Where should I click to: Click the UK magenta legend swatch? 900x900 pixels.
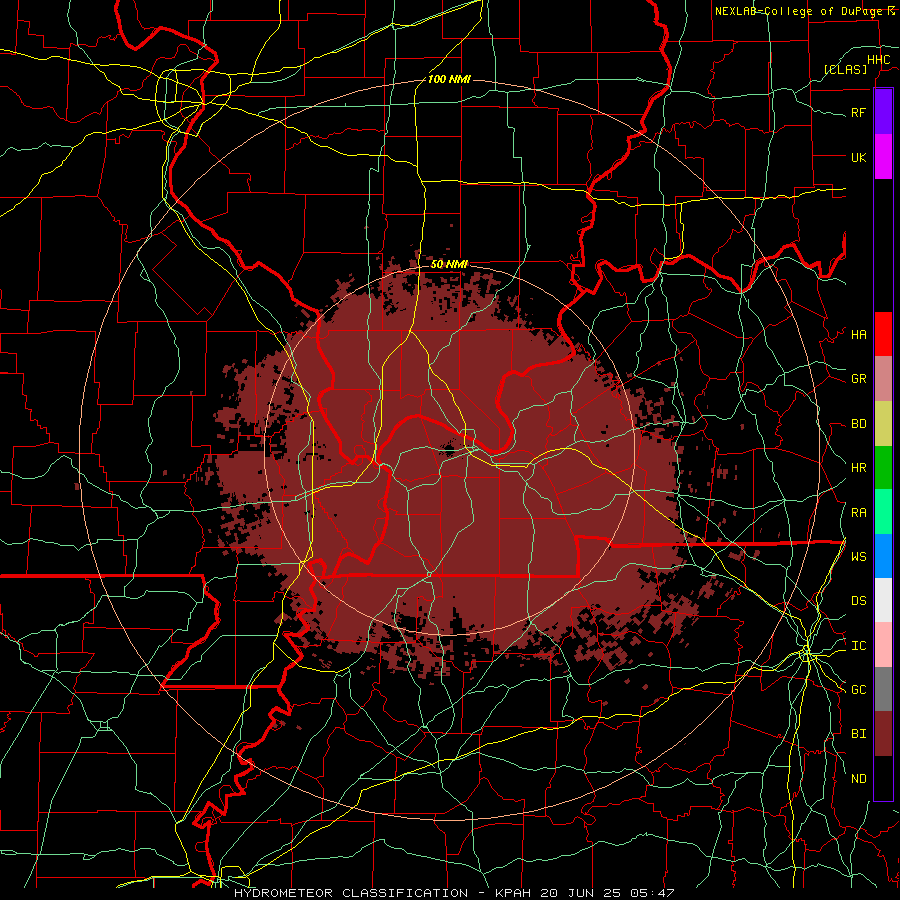pyautogui.click(x=883, y=156)
